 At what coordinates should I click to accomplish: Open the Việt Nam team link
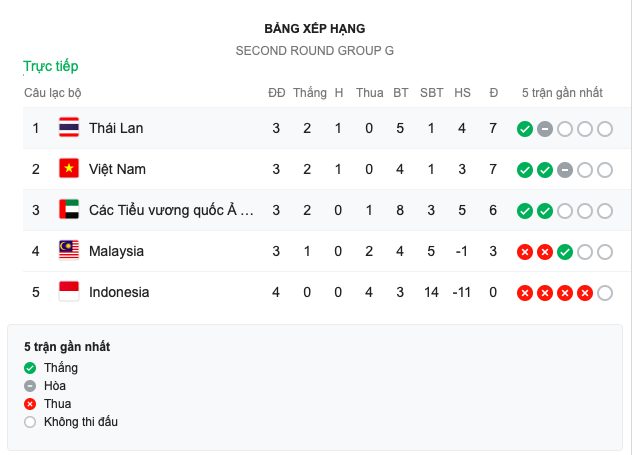coord(117,169)
